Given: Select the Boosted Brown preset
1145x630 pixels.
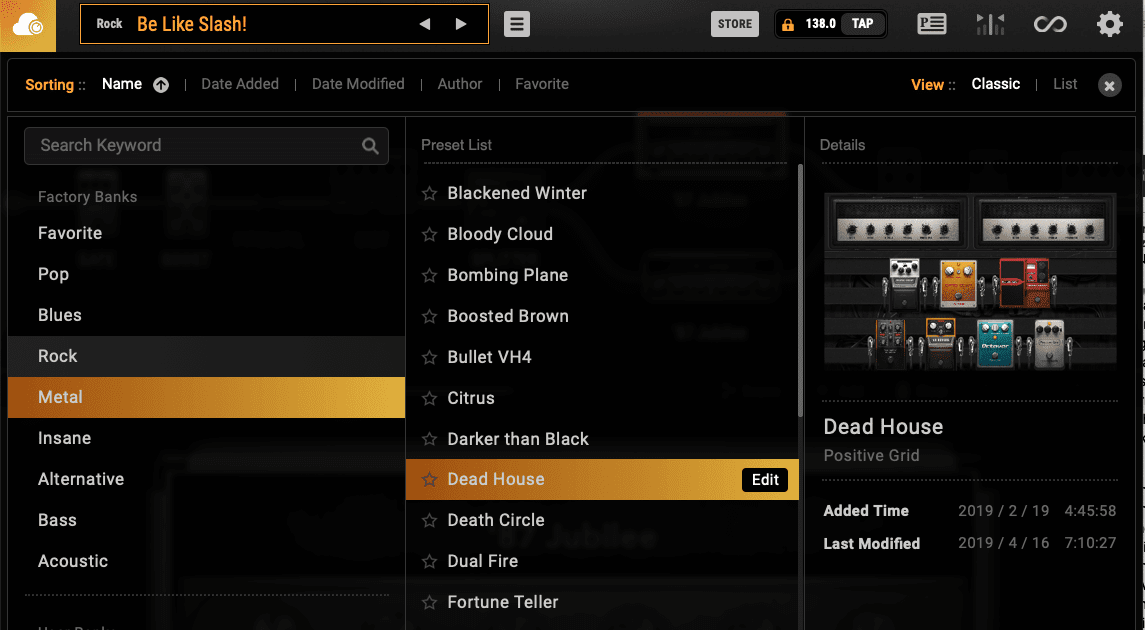Looking at the screenshot, I should 602,316.
